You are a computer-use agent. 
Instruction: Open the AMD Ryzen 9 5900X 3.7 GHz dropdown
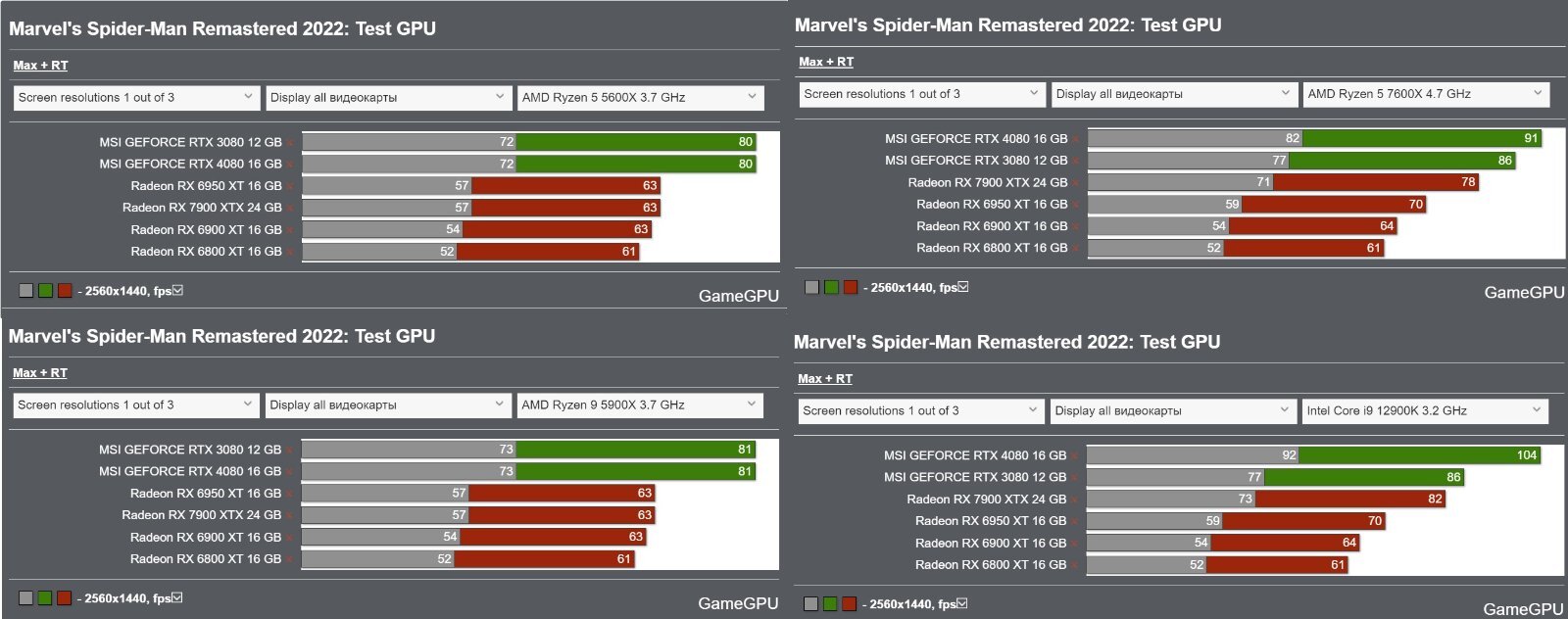point(640,405)
